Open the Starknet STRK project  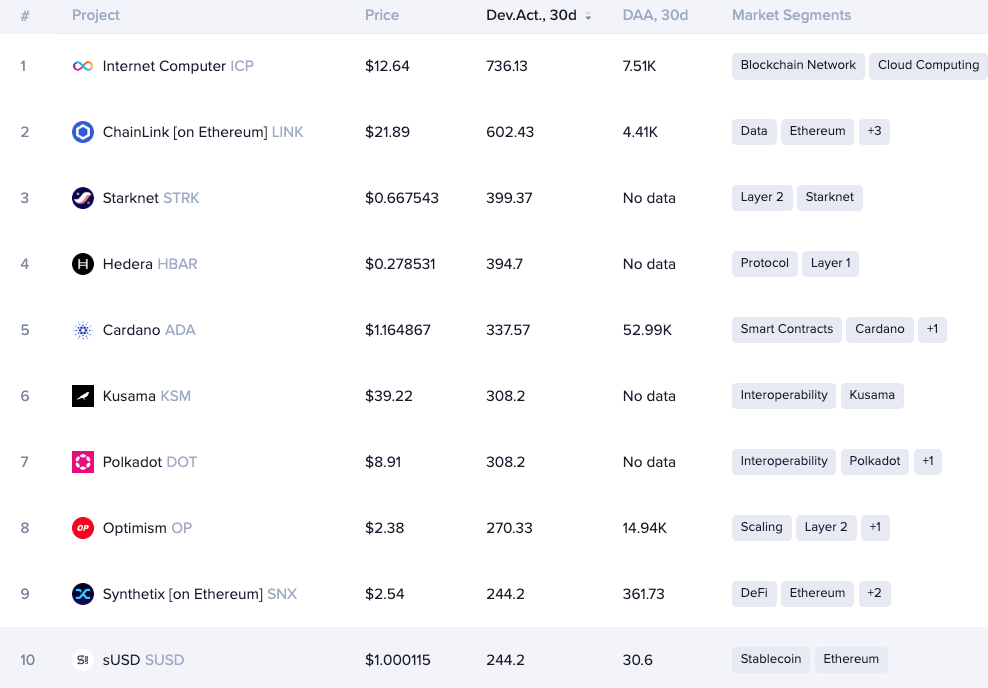coord(151,198)
